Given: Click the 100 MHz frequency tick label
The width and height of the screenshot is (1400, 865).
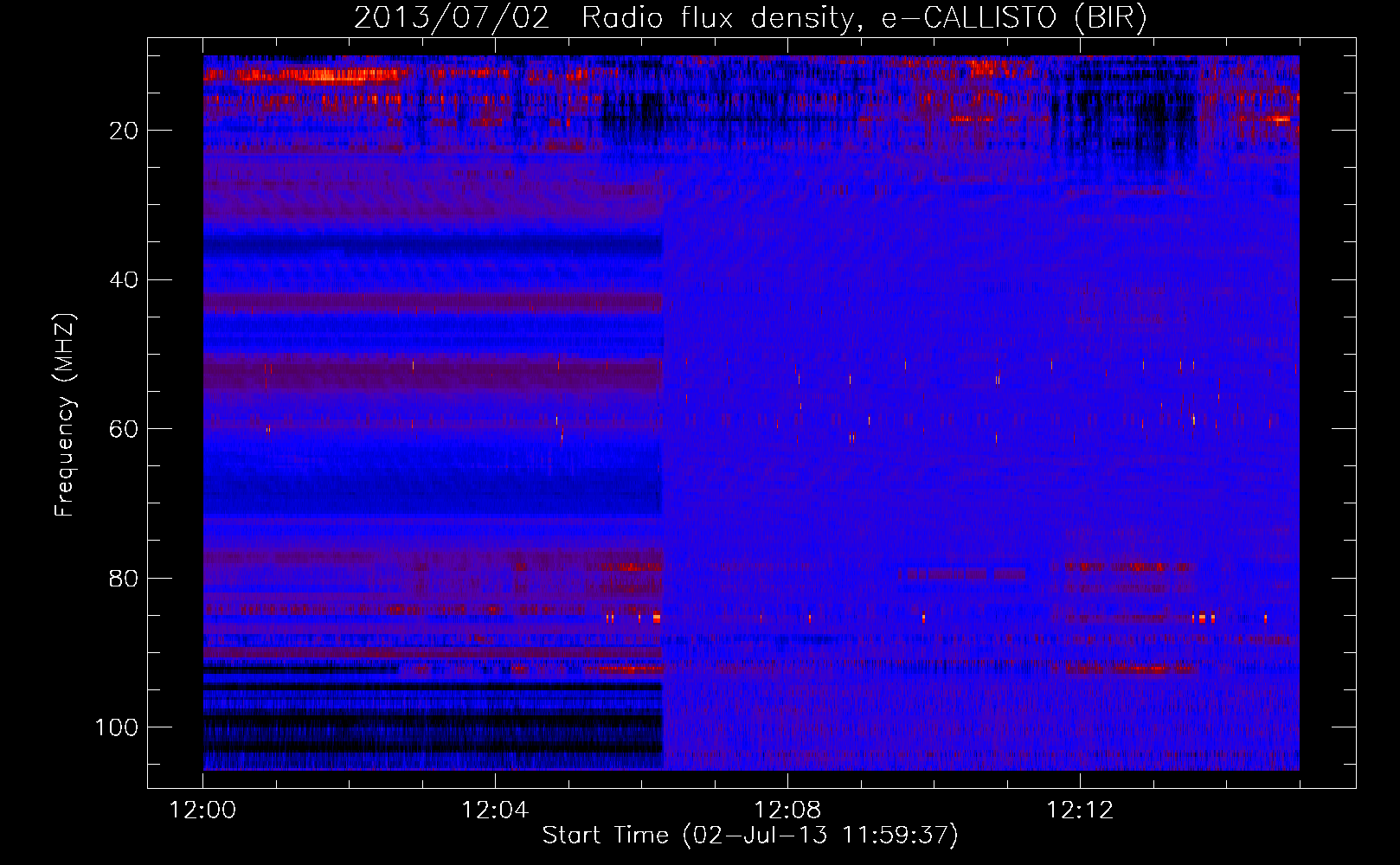Looking at the screenshot, I should click(x=117, y=727).
